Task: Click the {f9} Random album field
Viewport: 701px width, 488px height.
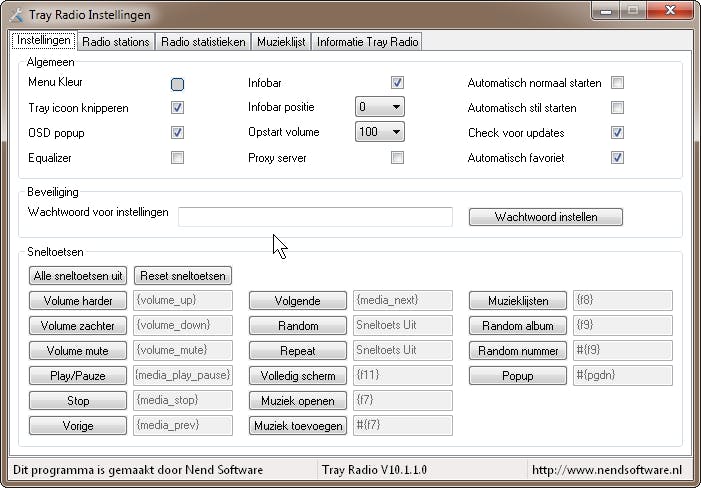Action: pyautogui.click(x=623, y=325)
